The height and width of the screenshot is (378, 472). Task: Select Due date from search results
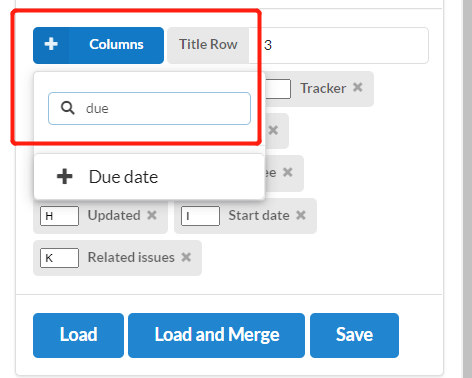click(149, 177)
